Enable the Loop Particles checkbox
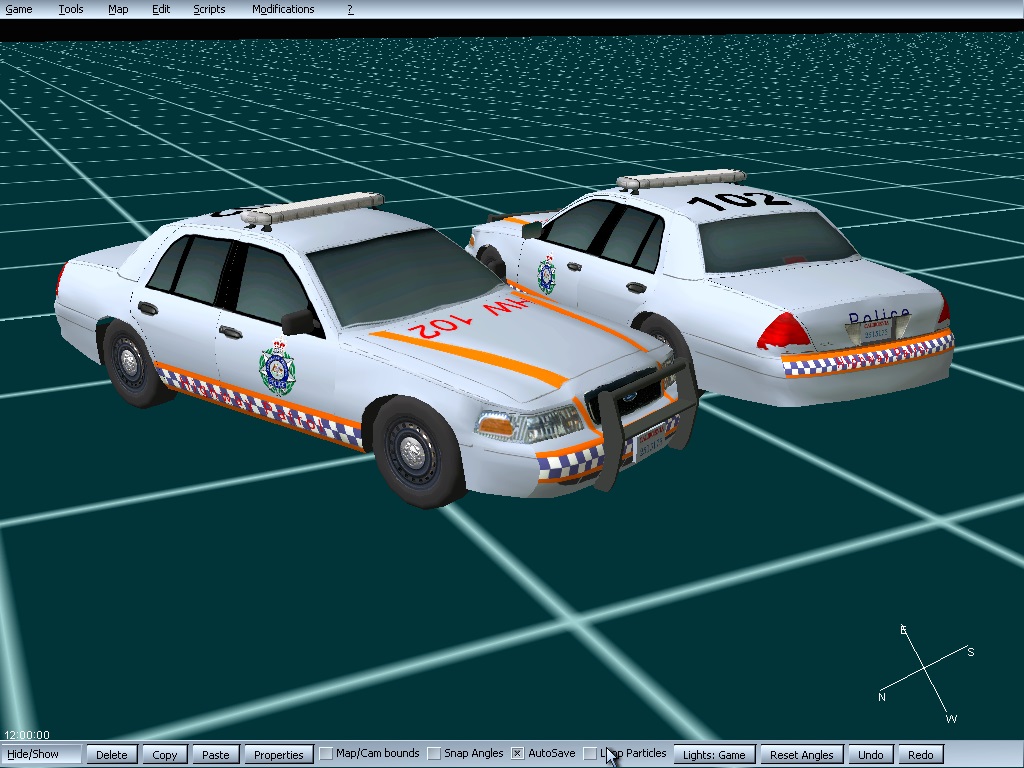Image resolution: width=1024 pixels, height=768 pixels. 590,754
